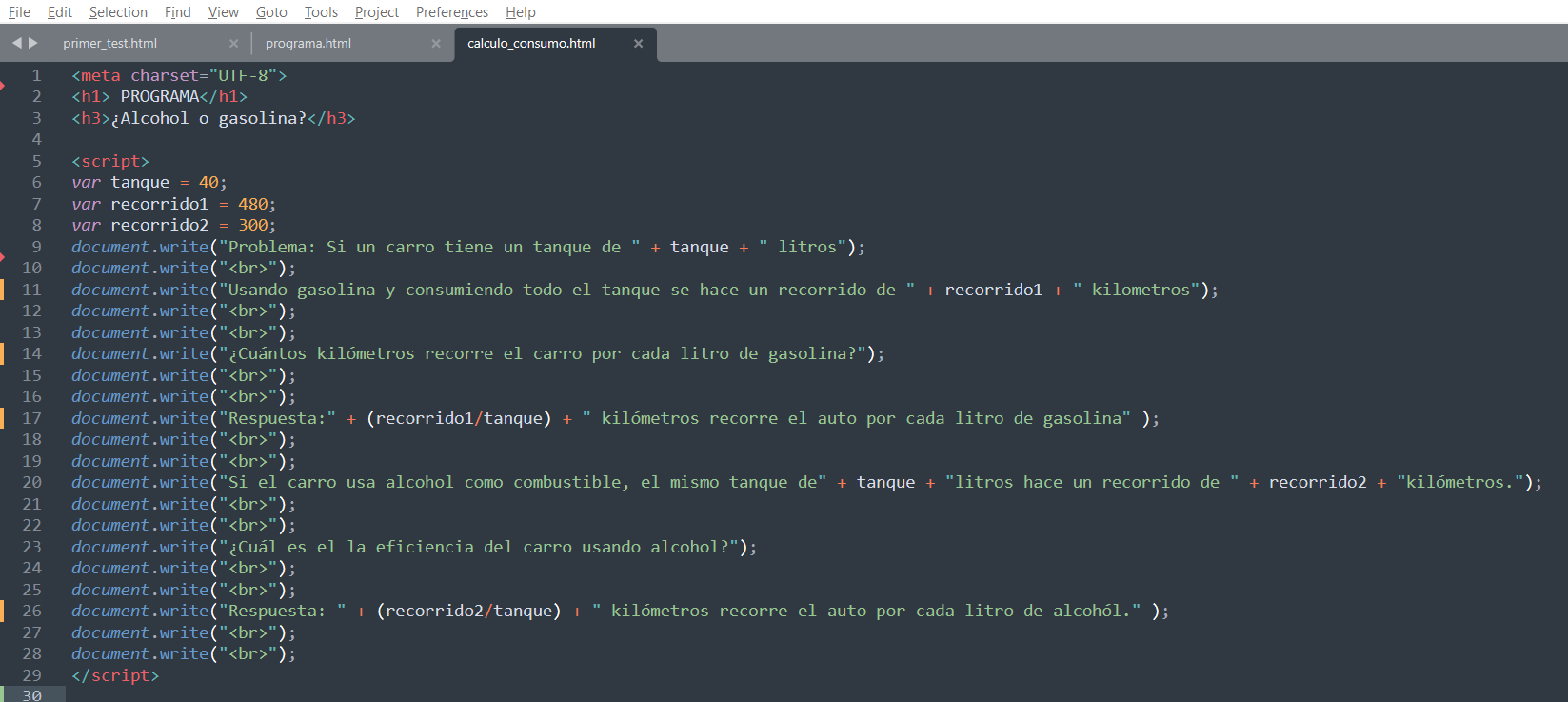Open the Find menu
This screenshot has height=702, width=1568.
178,12
